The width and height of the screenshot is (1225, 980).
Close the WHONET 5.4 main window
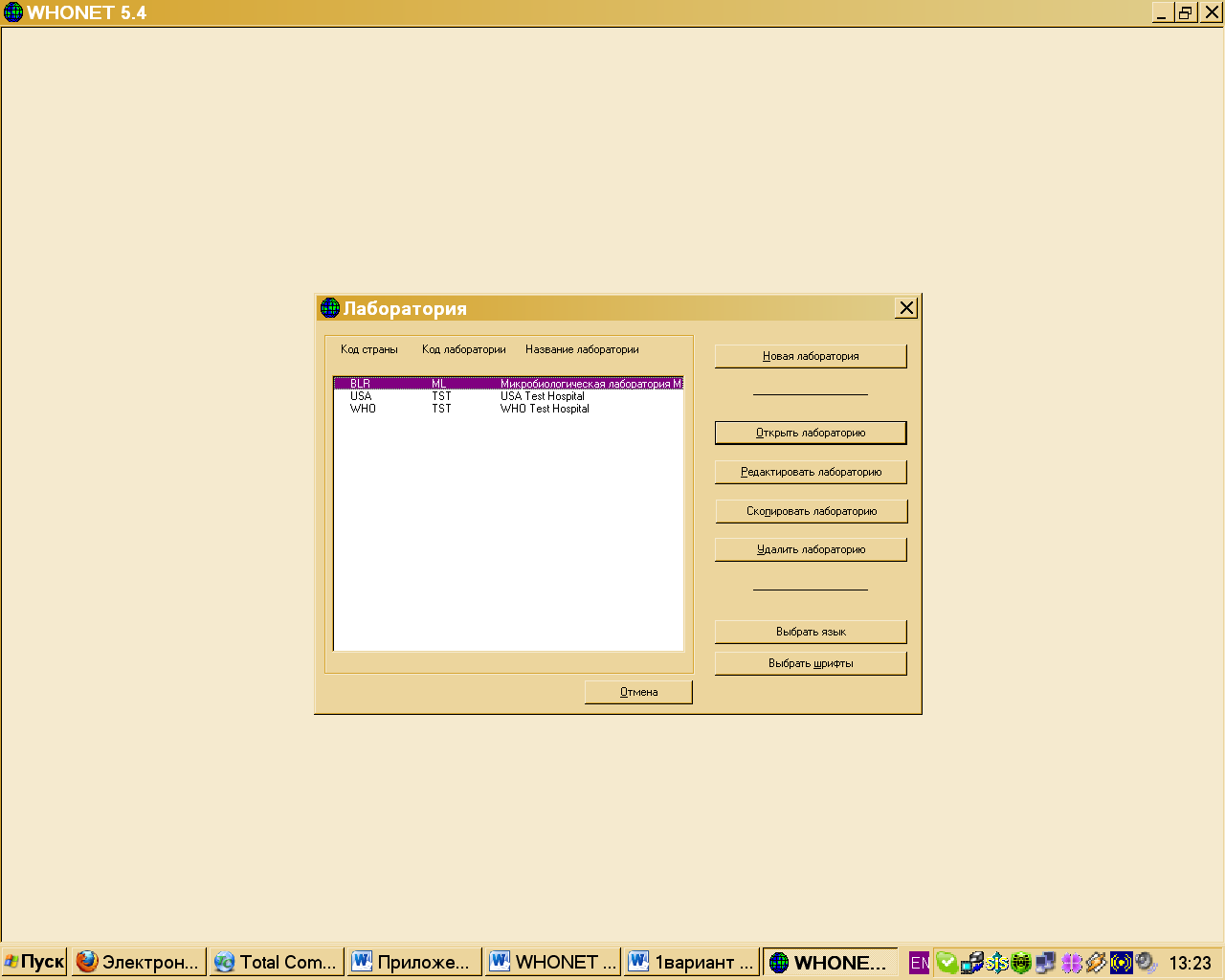click(1211, 12)
